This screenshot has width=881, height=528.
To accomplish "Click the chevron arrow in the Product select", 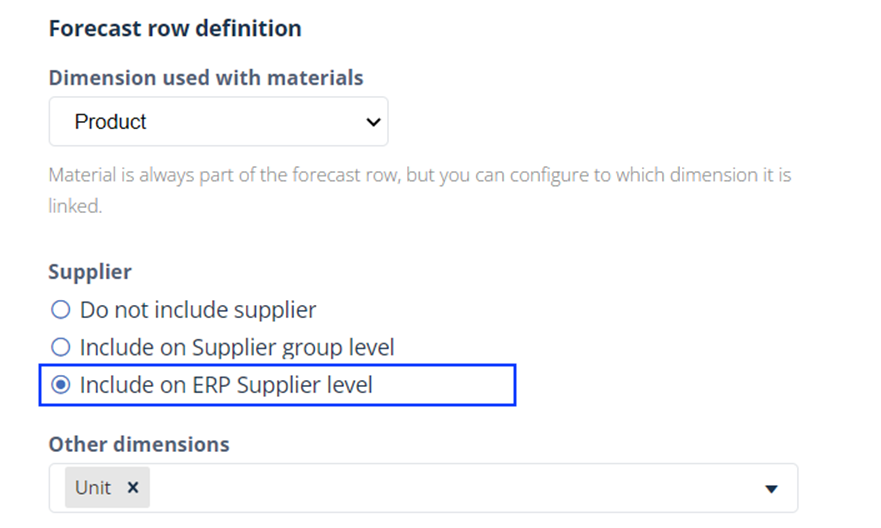I will (x=373, y=122).
